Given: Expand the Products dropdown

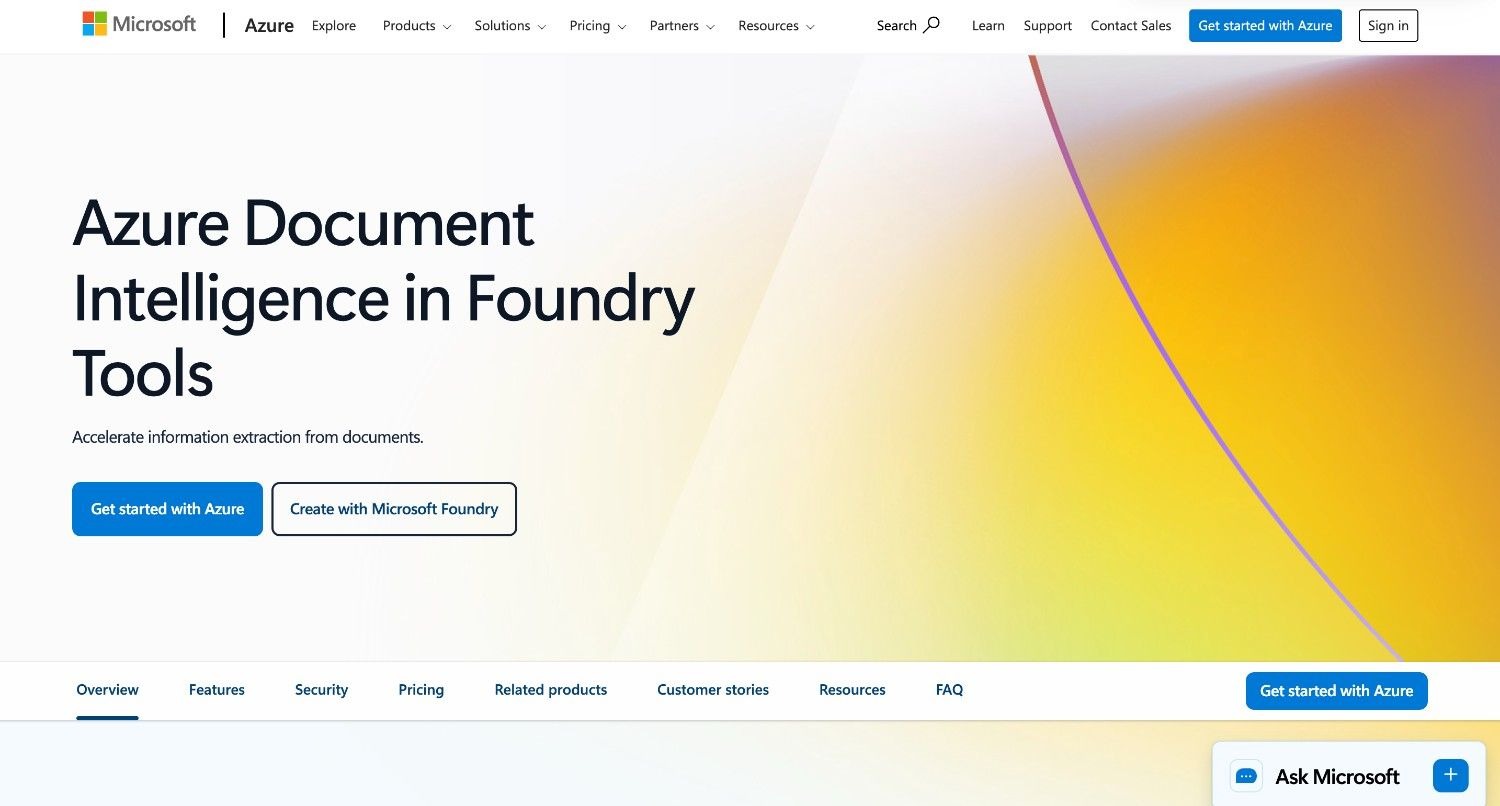Looking at the screenshot, I should pyautogui.click(x=417, y=26).
